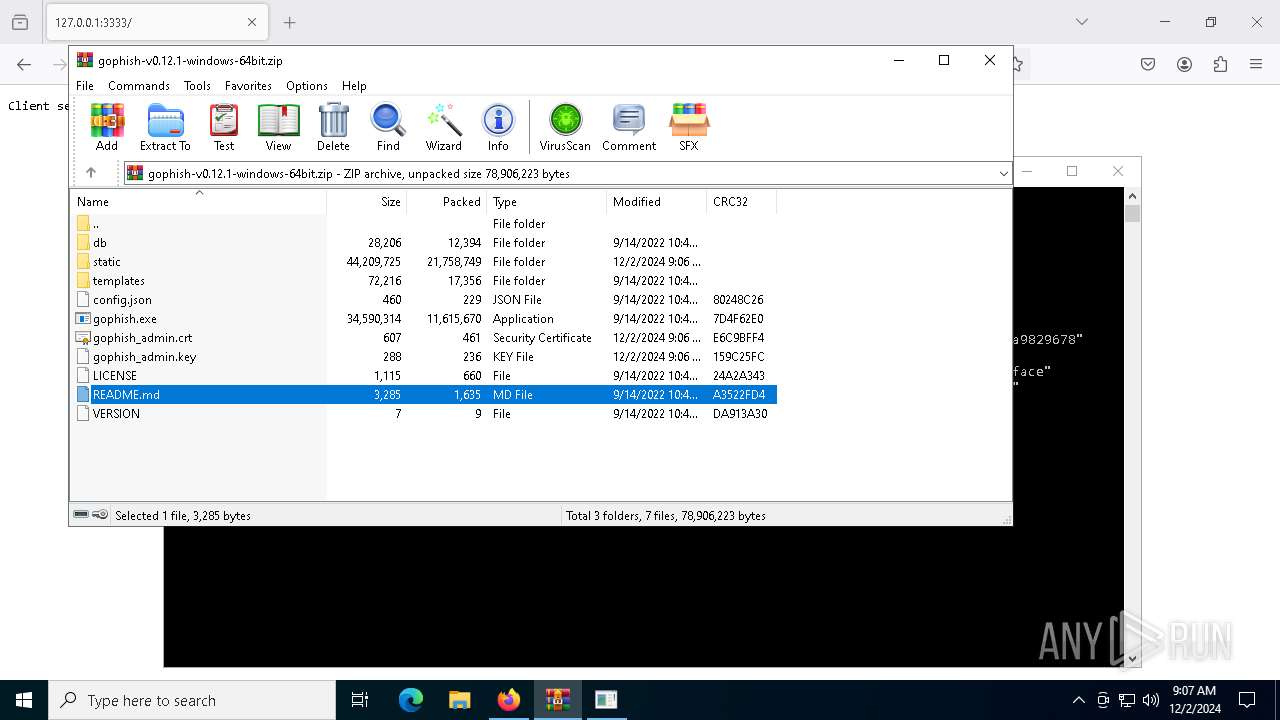The height and width of the screenshot is (720, 1280).
Task: Sort by the CRC32 column header
Action: pos(741,202)
